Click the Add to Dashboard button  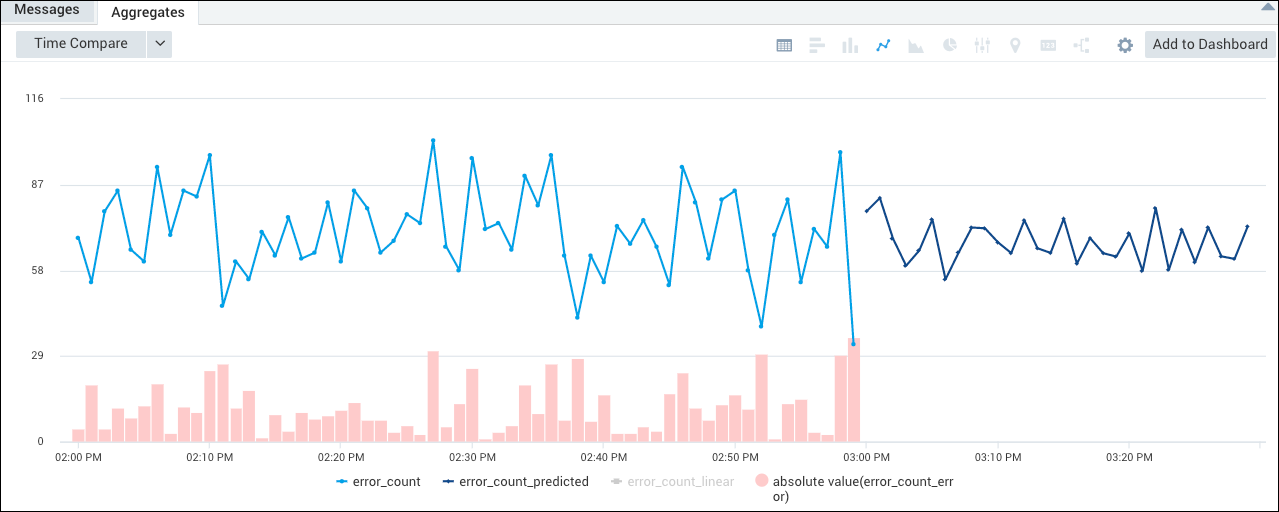click(1210, 44)
